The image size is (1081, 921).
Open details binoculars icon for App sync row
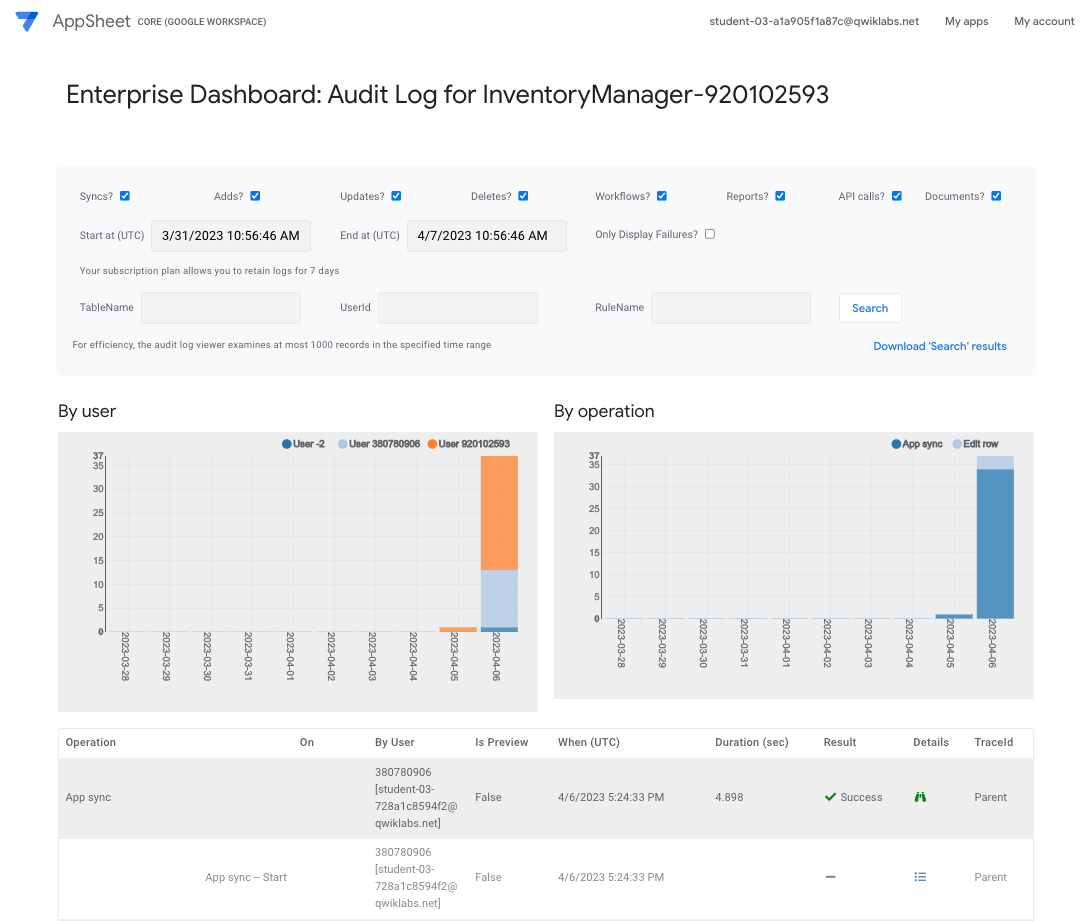[920, 797]
